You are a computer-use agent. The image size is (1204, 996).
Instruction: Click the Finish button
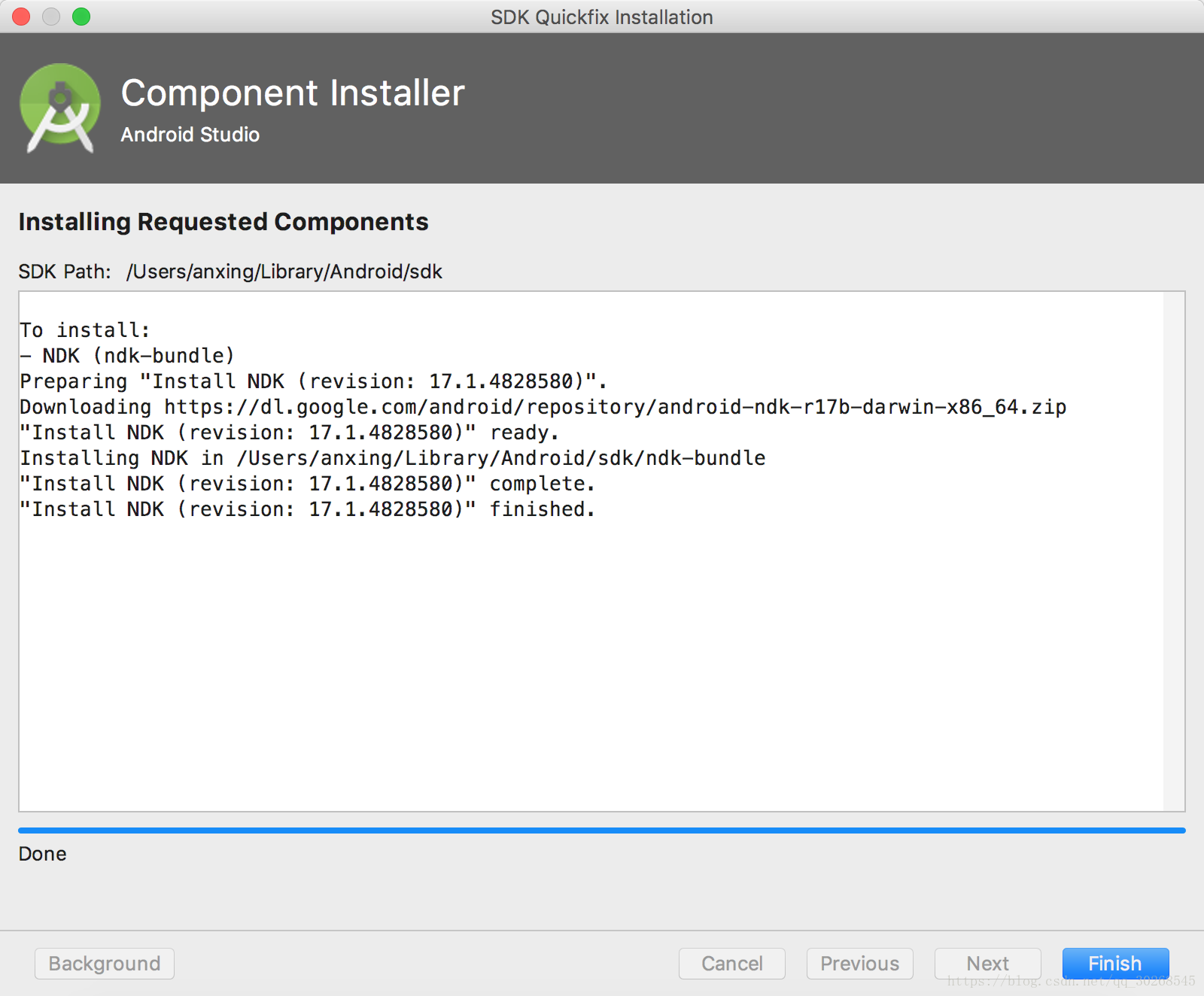tap(1115, 964)
